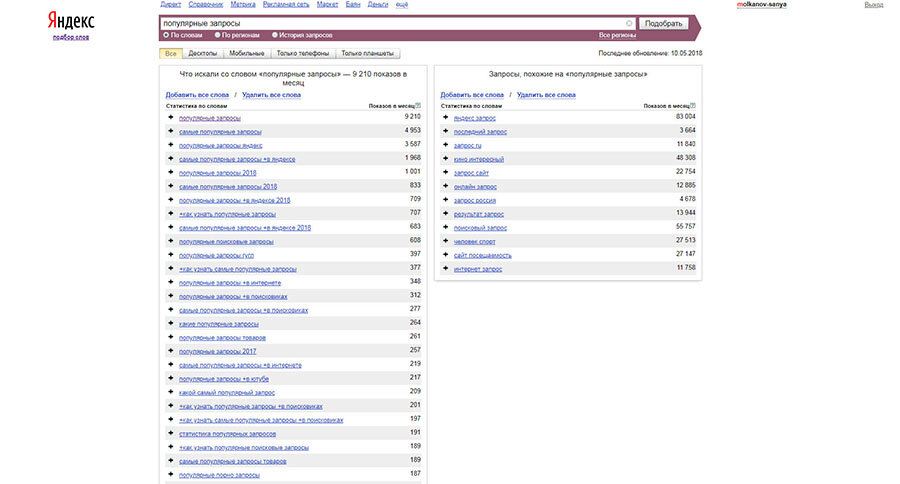Open query 'самые популярные запросы +в яндексе'
900x484 pixels.
[237, 159]
